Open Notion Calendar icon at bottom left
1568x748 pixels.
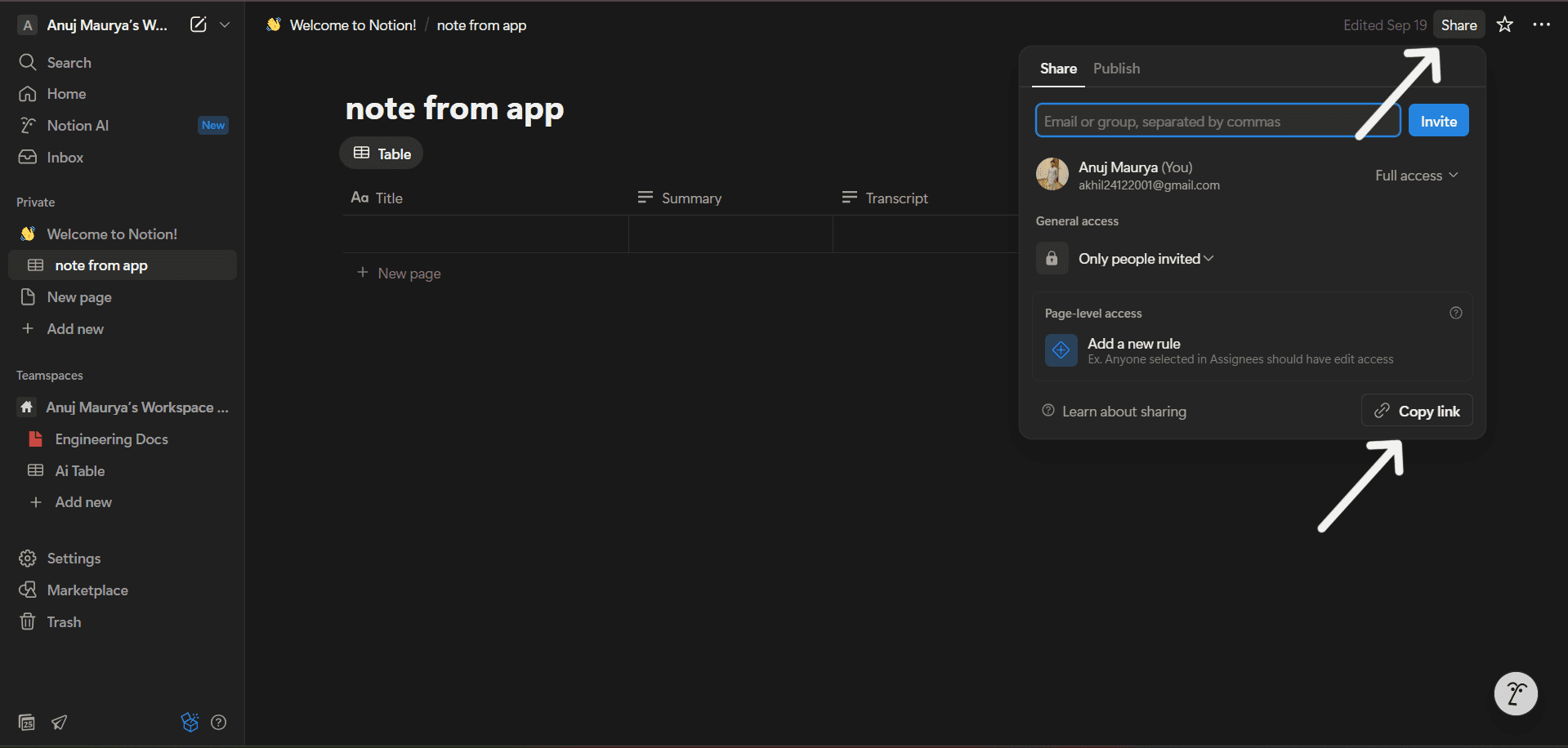click(x=26, y=722)
